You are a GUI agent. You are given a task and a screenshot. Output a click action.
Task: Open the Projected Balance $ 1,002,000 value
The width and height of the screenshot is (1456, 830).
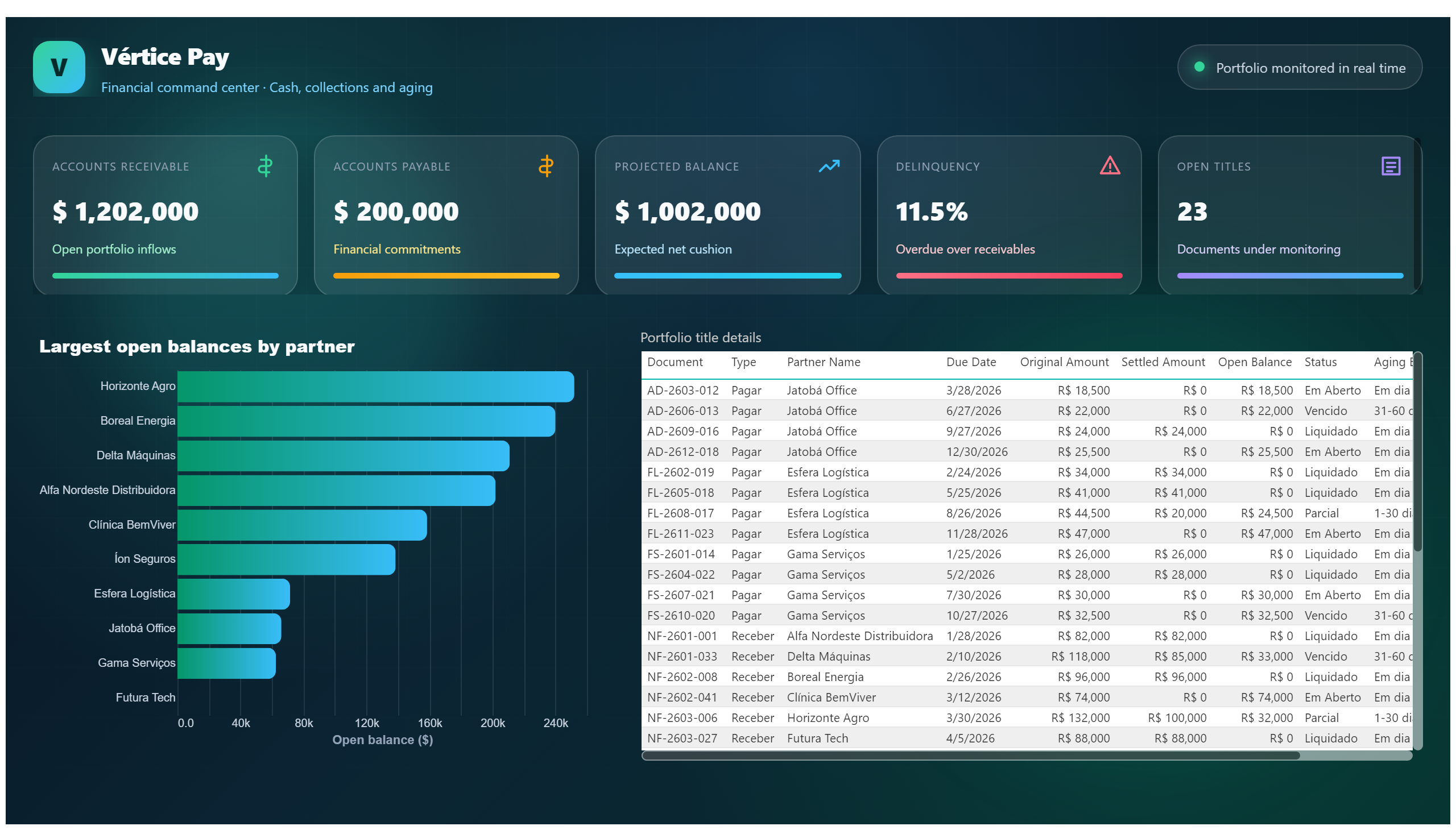click(x=687, y=211)
